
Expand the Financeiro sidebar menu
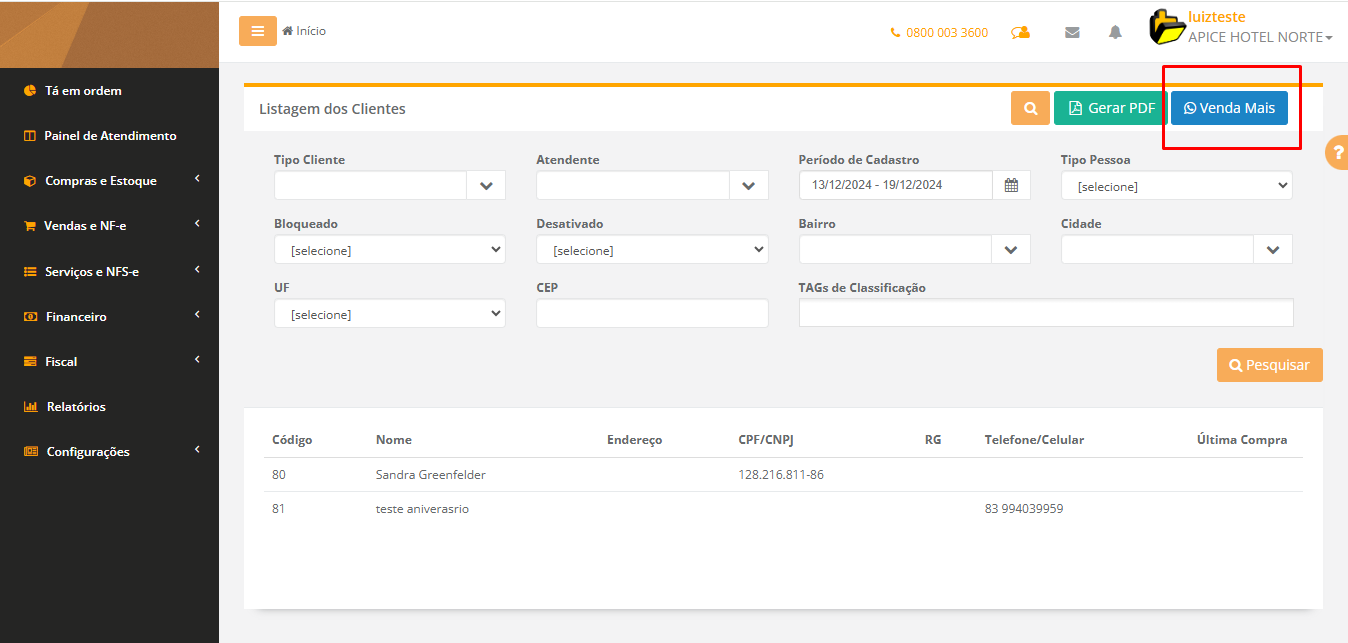tap(76, 317)
